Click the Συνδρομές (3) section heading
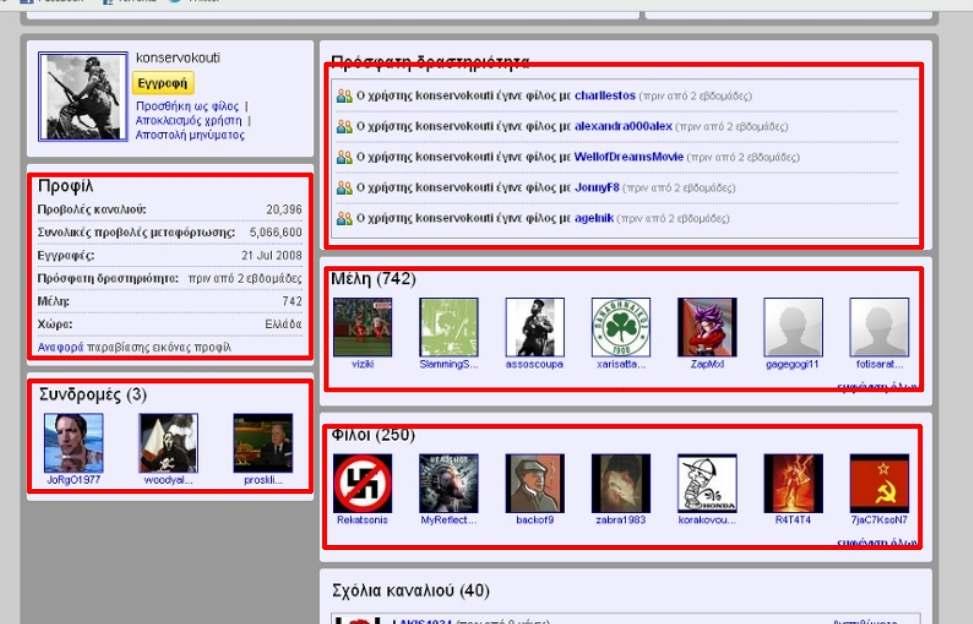The width and height of the screenshot is (973, 624). 92,394
